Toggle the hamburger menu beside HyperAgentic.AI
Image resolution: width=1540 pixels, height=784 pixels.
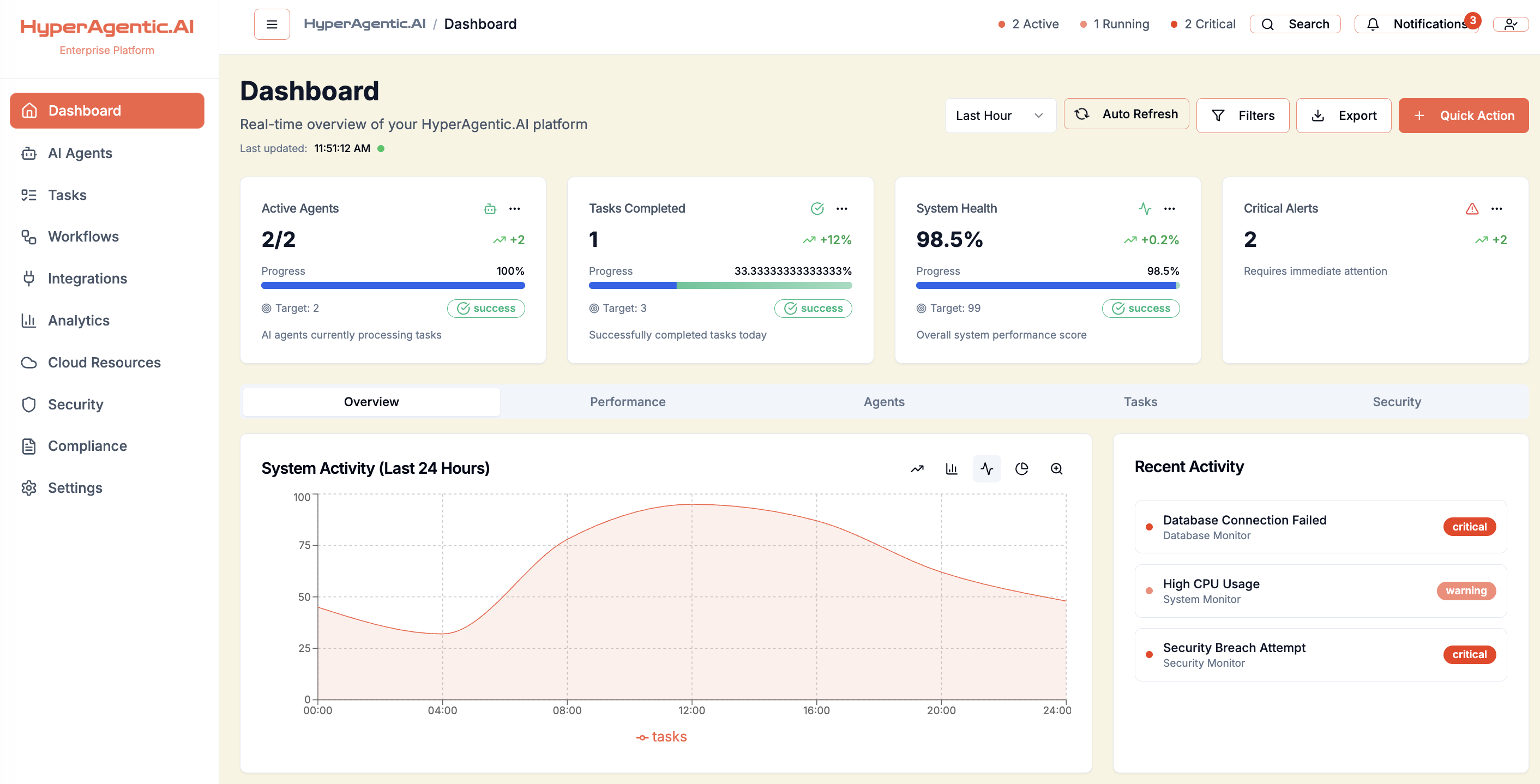(x=272, y=24)
